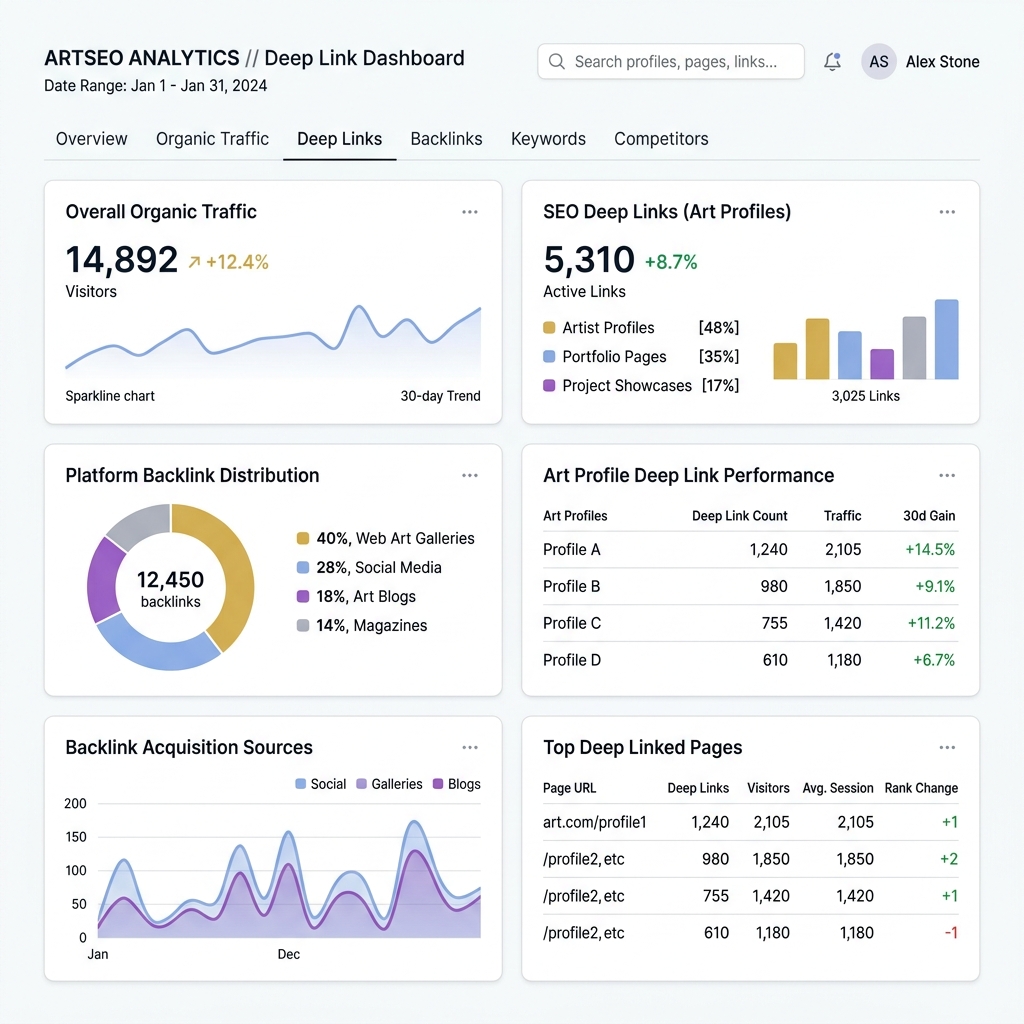The width and height of the screenshot is (1024, 1024).
Task: Click the Art Blogs legend swatch
Action: coord(302,596)
